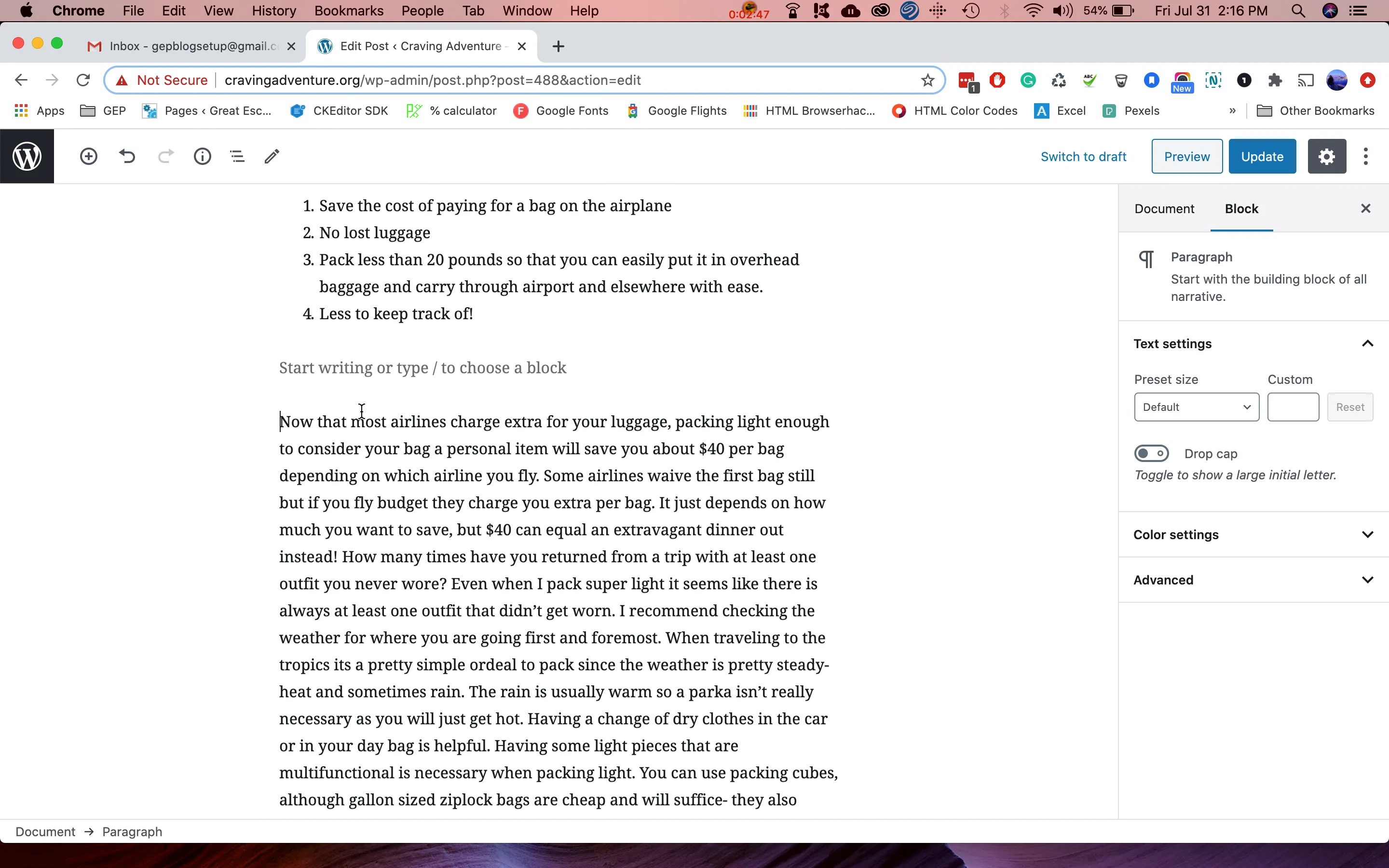The width and height of the screenshot is (1389, 868).
Task: Open the three-dot more options menu
Action: 1366,156
